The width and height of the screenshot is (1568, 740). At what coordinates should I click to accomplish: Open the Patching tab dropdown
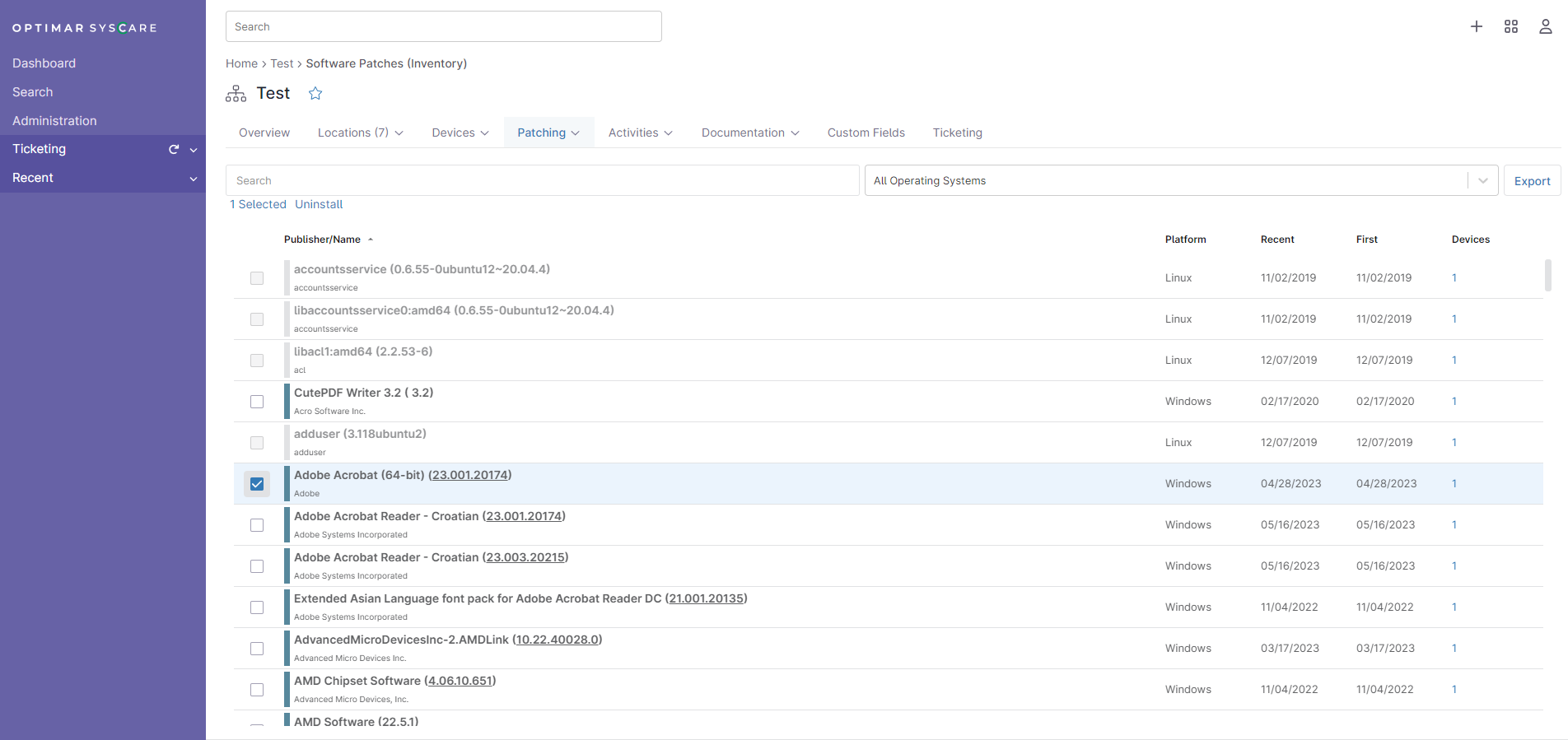click(x=548, y=133)
